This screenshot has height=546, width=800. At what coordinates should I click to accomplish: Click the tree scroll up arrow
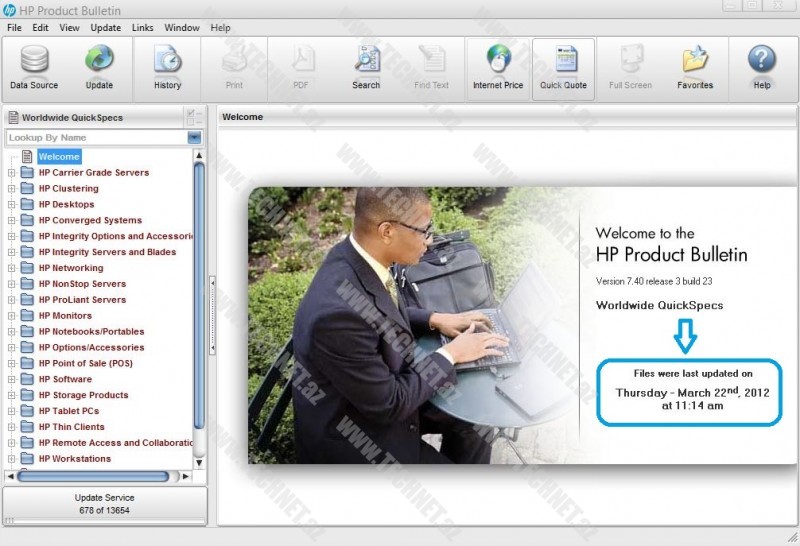click(x=199, y=155)
